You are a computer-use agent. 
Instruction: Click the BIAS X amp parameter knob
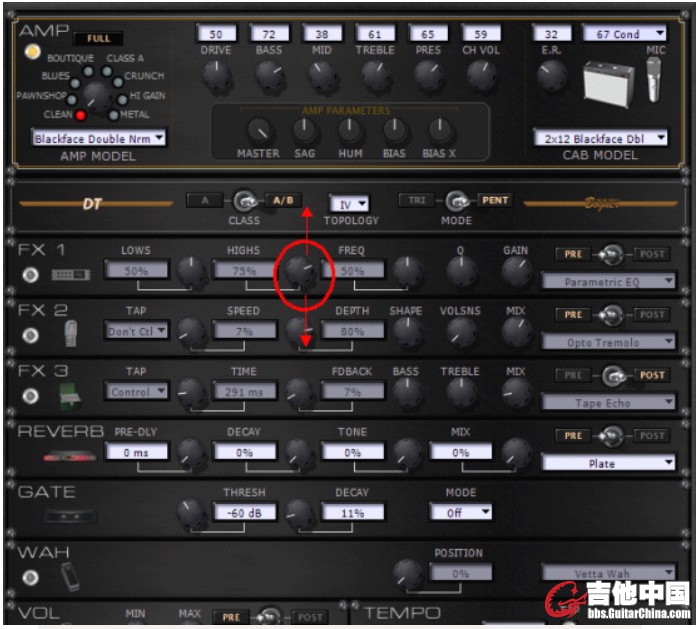(x=440, y=131)
